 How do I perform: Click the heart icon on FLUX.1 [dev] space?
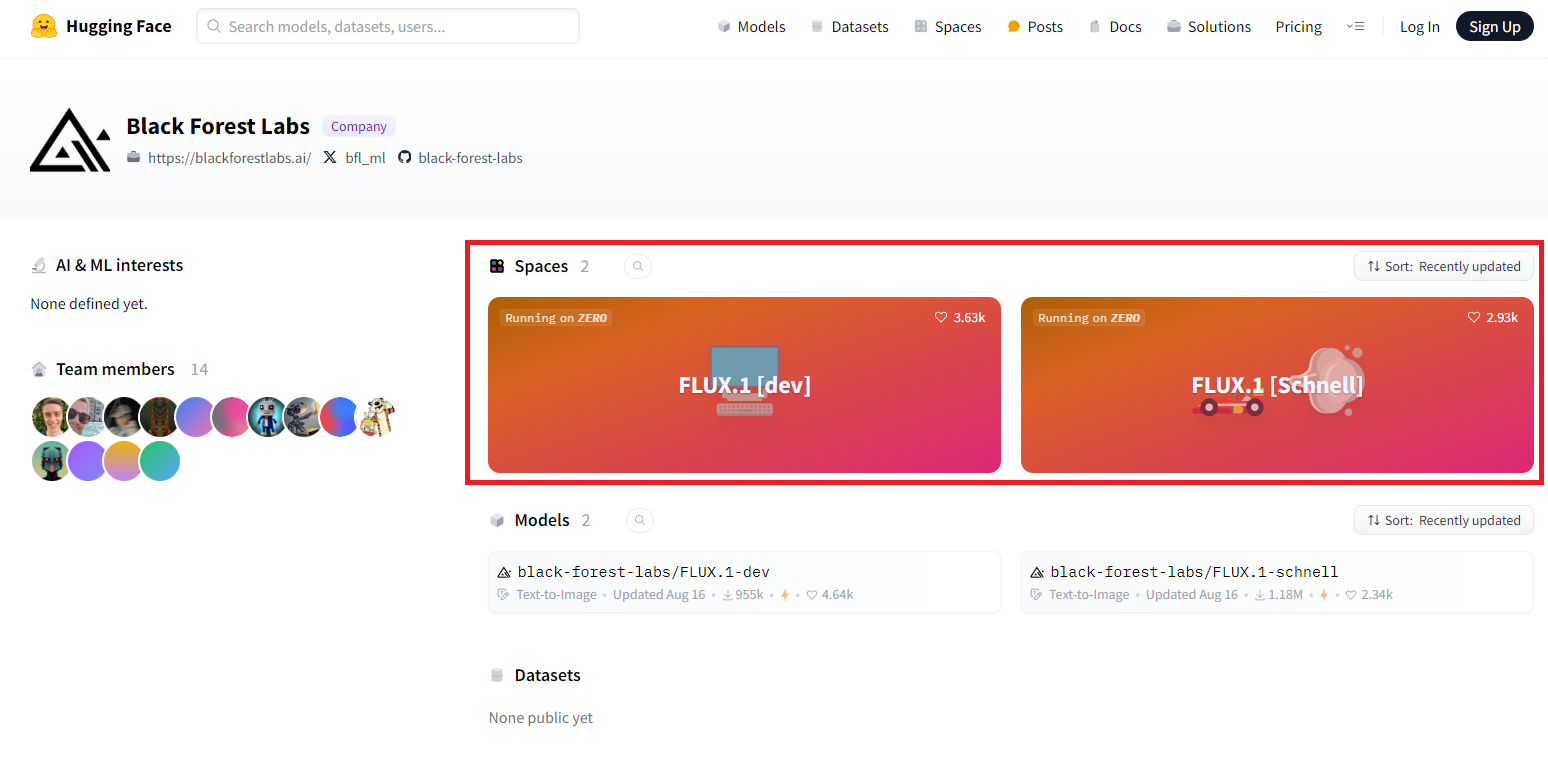coord(941,317)
